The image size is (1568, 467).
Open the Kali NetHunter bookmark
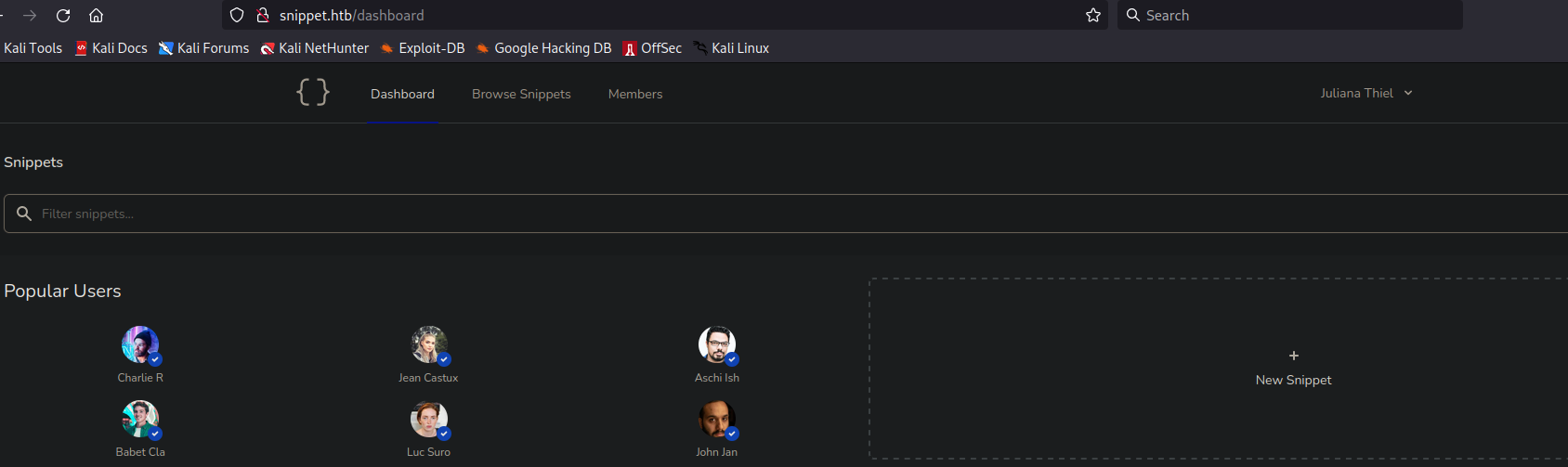point(315,48)
